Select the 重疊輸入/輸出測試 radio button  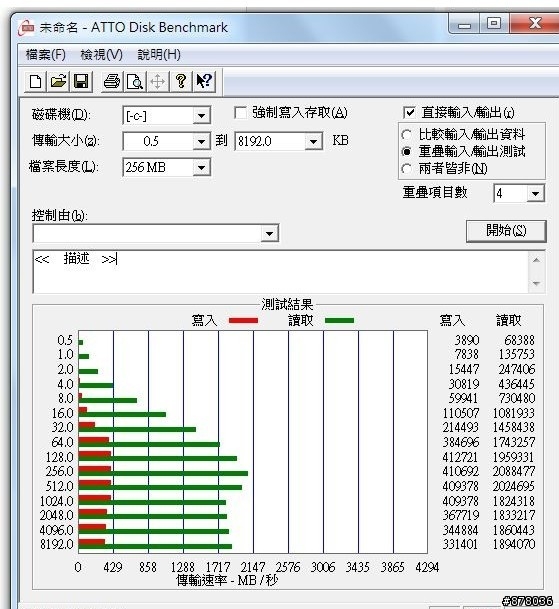406,151
